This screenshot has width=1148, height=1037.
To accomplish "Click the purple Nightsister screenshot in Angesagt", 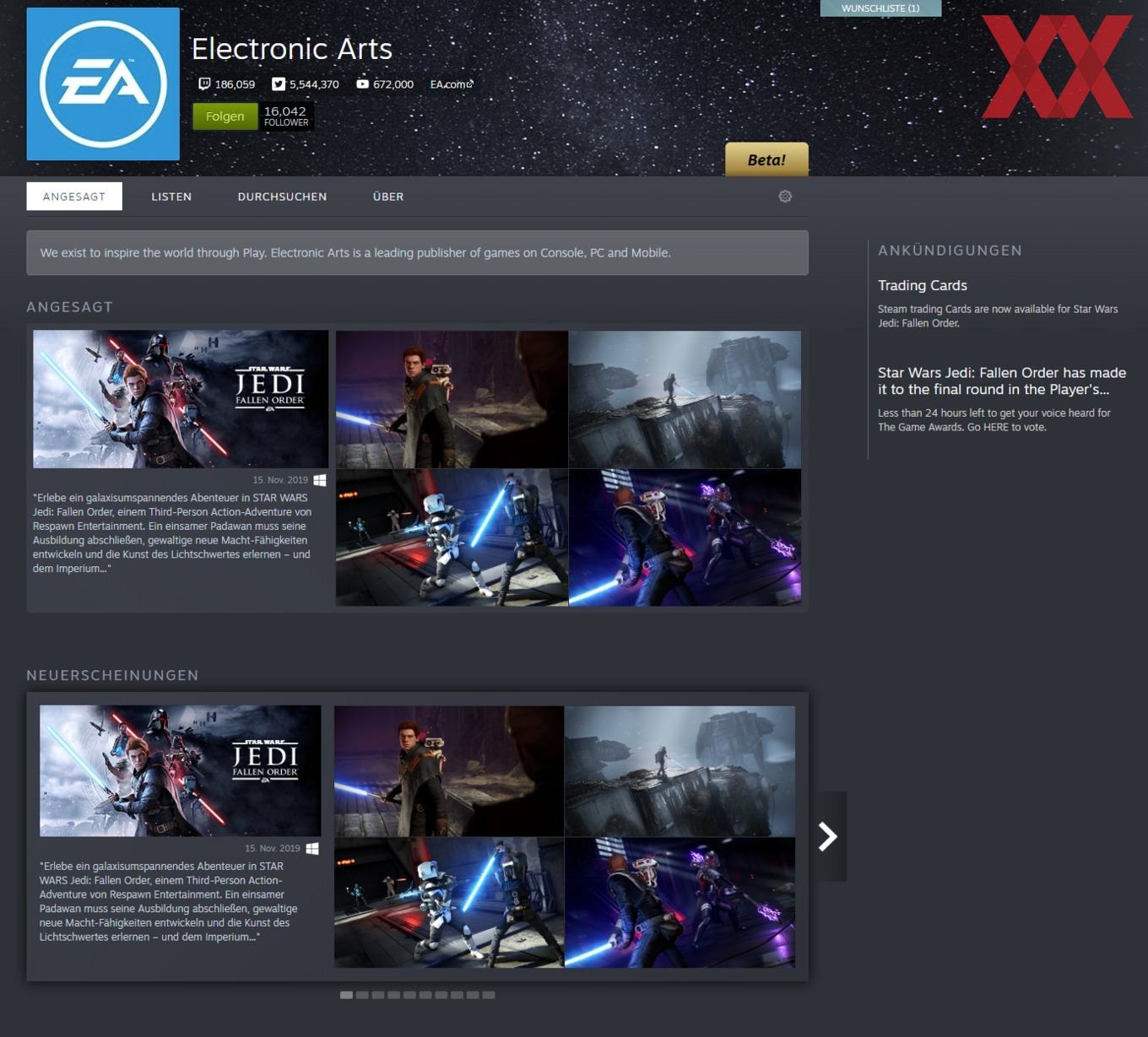I will (x=685, y=537).
